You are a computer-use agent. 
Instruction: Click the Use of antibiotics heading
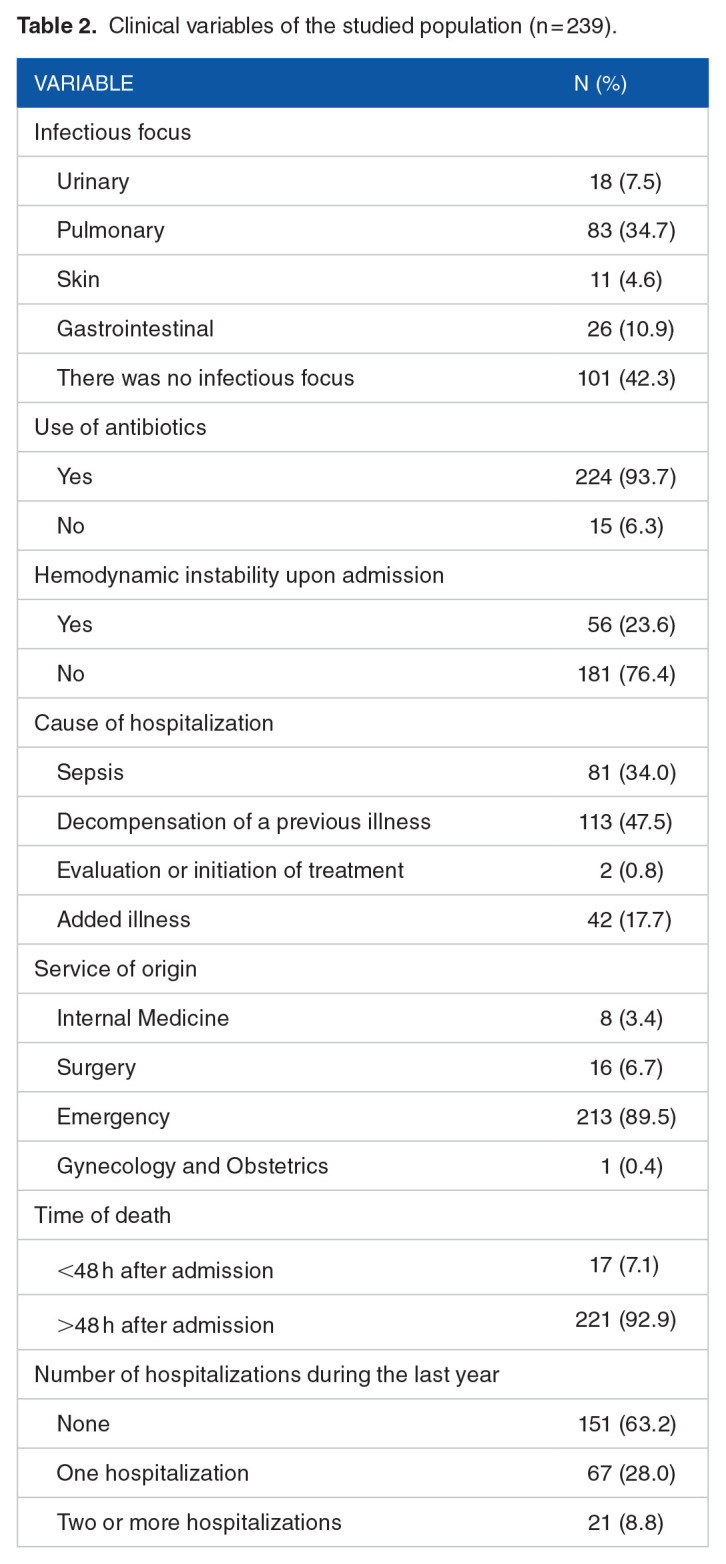coord(120,427)
